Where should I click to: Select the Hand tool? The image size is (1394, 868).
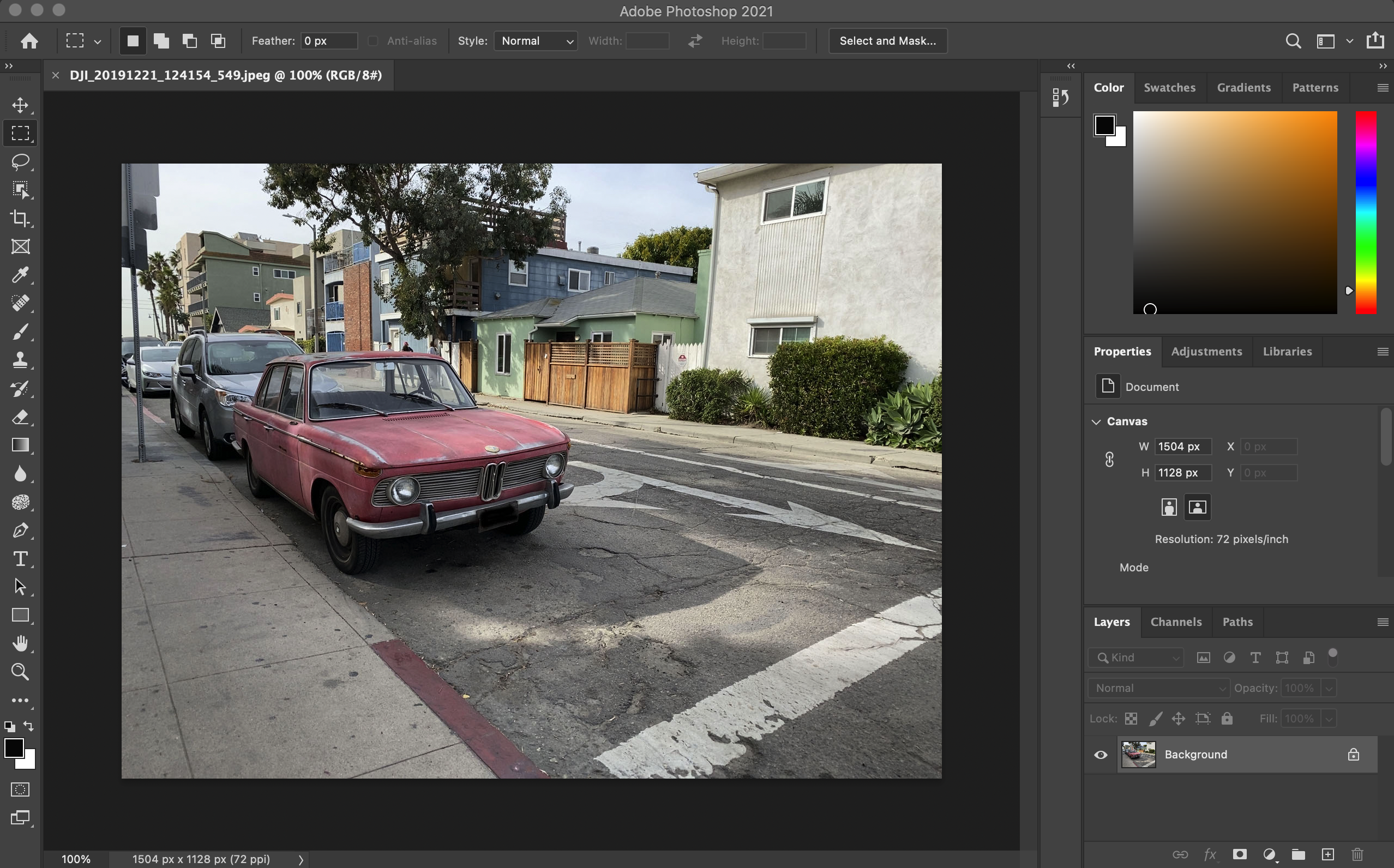click(x=20, y=643)
